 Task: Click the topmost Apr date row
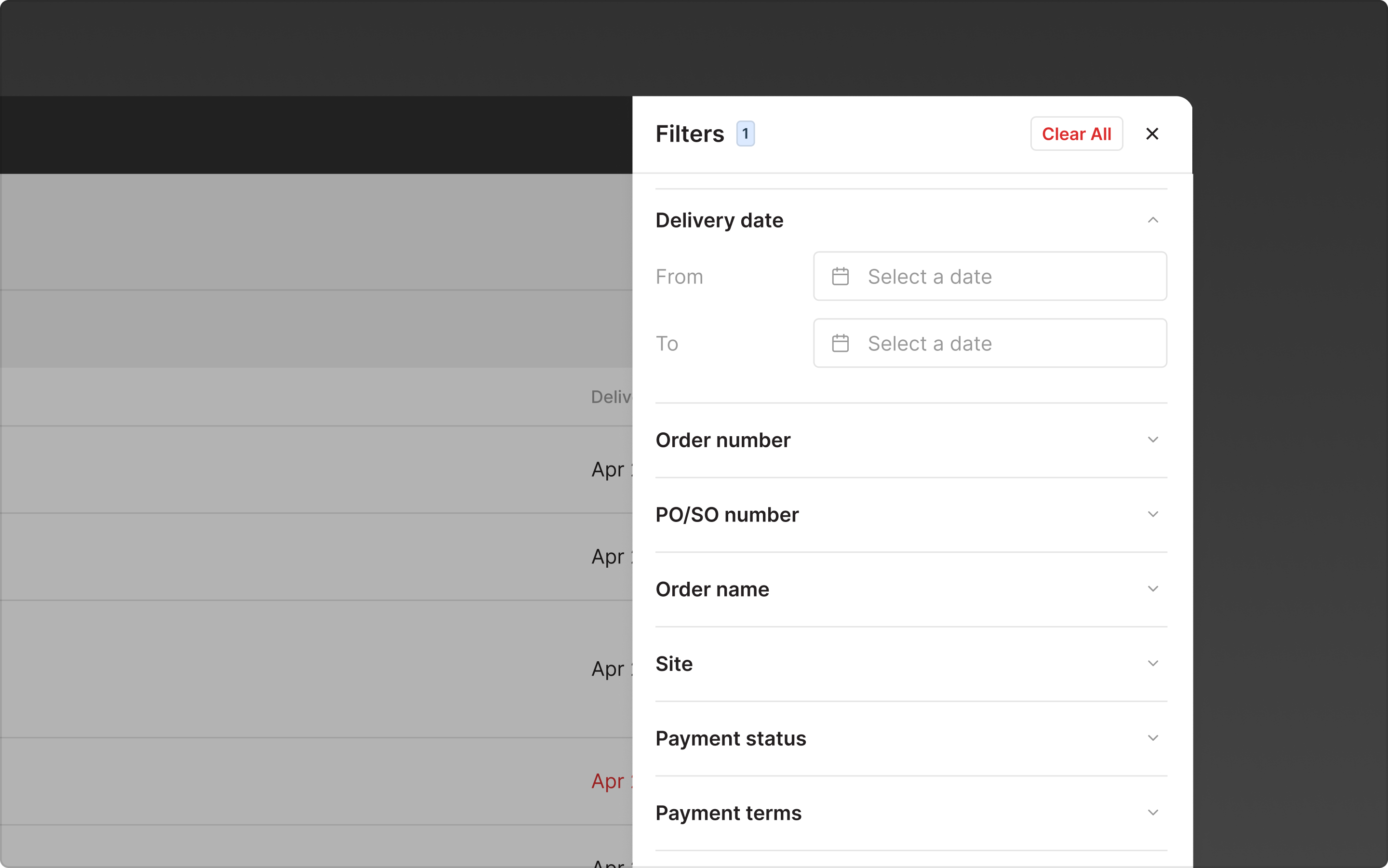610,469
